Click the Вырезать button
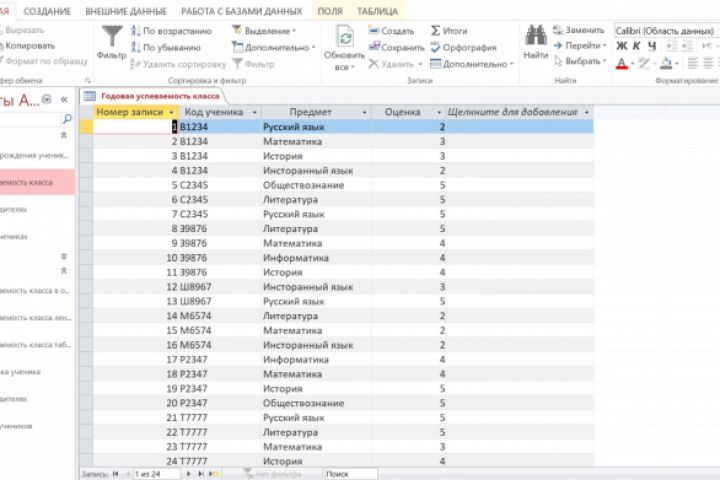The image size is (720, 480). pos(22,30)
